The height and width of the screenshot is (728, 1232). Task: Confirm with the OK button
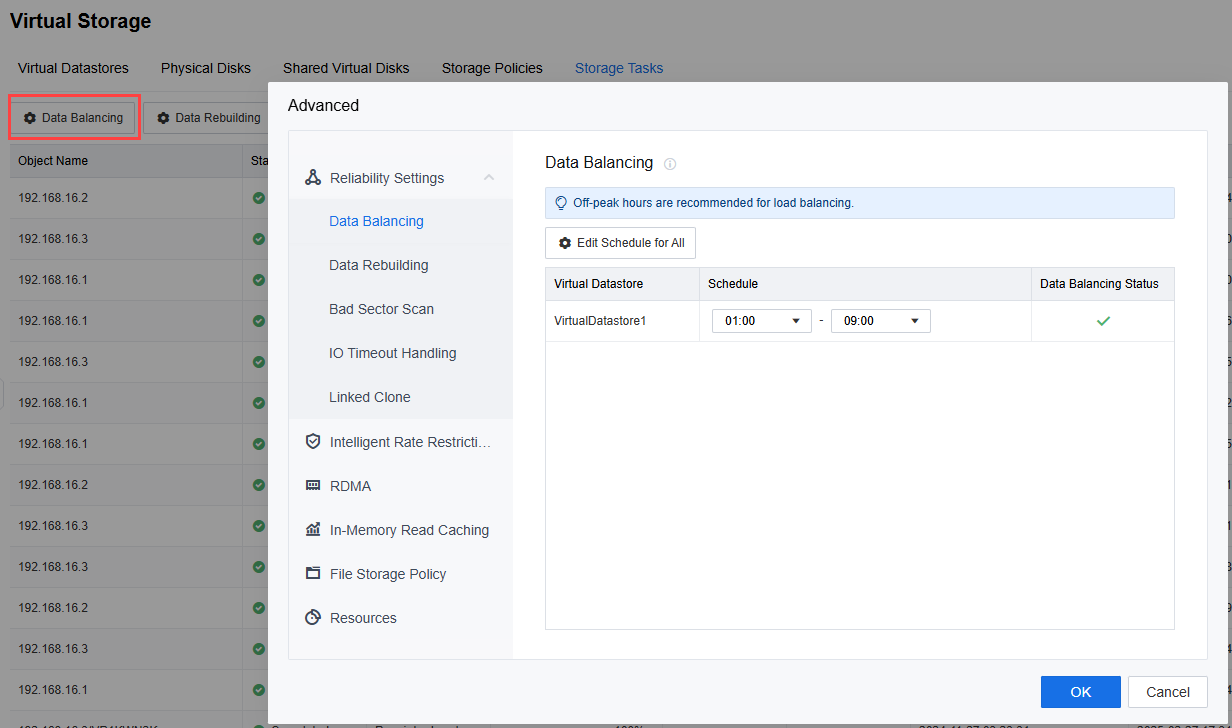tap(1081, 692)
